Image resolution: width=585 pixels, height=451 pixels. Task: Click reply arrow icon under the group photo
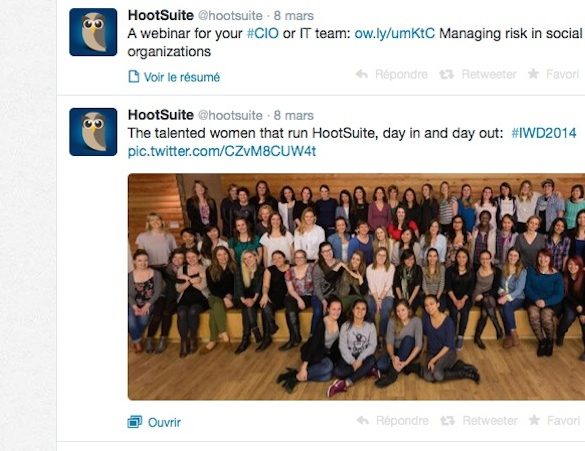(363, 420)
